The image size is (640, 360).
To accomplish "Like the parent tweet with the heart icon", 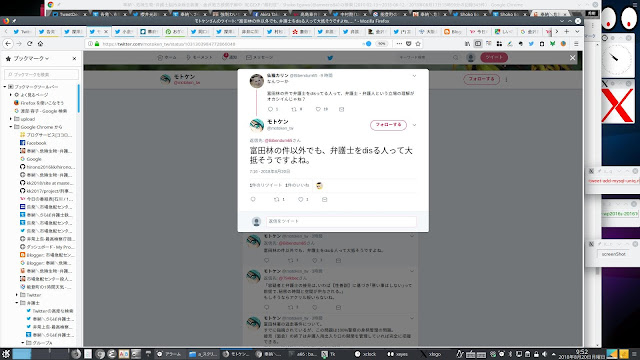I will click(319, 109).
